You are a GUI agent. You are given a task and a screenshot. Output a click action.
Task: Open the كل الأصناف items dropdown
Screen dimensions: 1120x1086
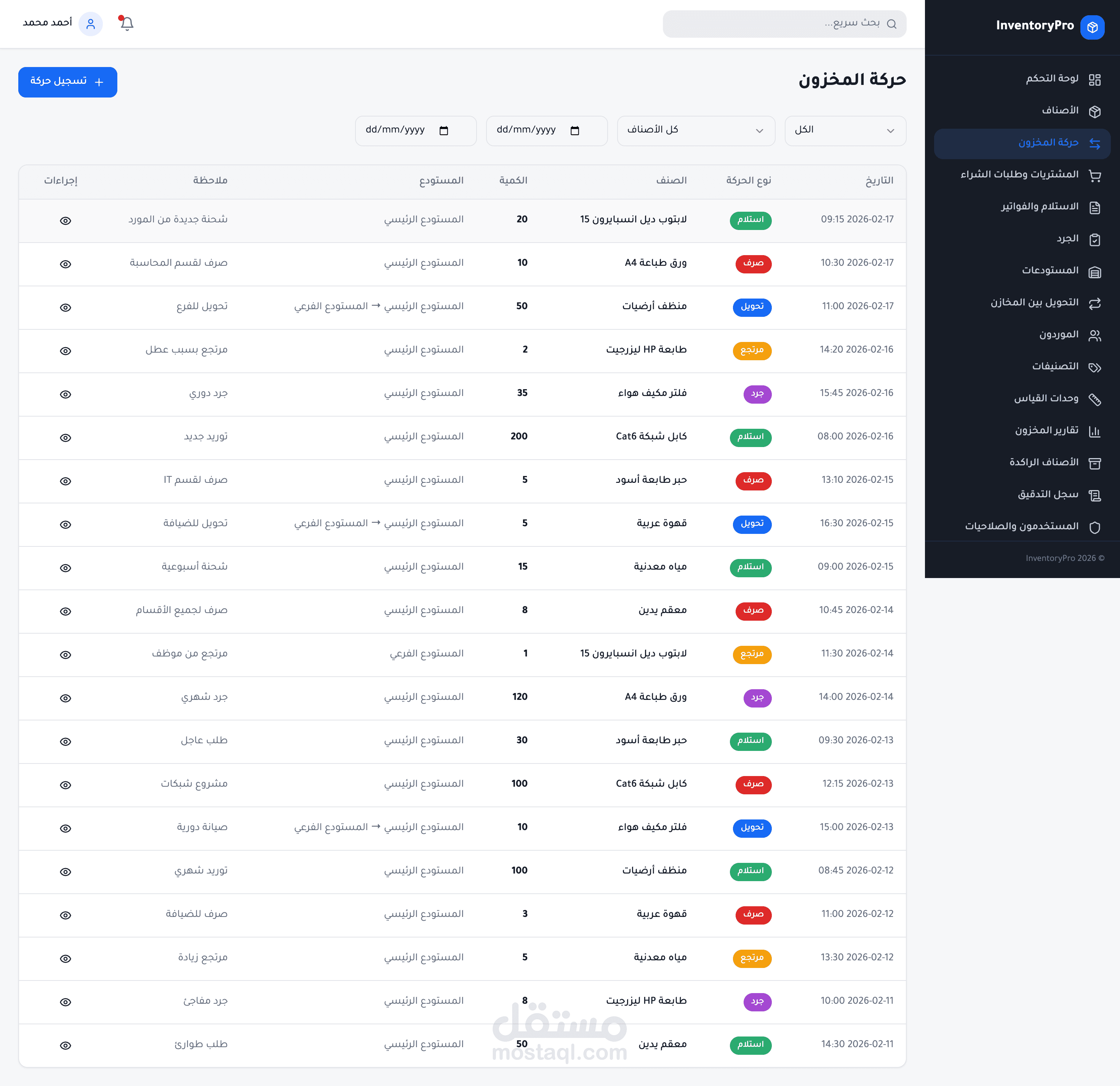[696, 131]
